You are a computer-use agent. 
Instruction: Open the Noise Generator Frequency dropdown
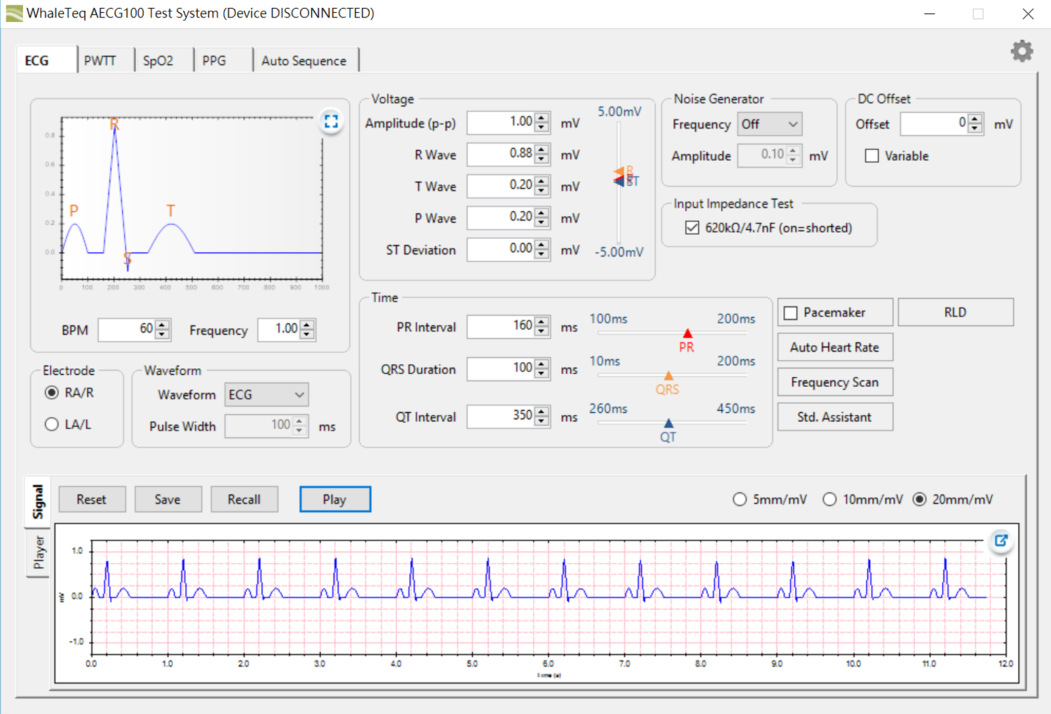click(x=770, y=123)
